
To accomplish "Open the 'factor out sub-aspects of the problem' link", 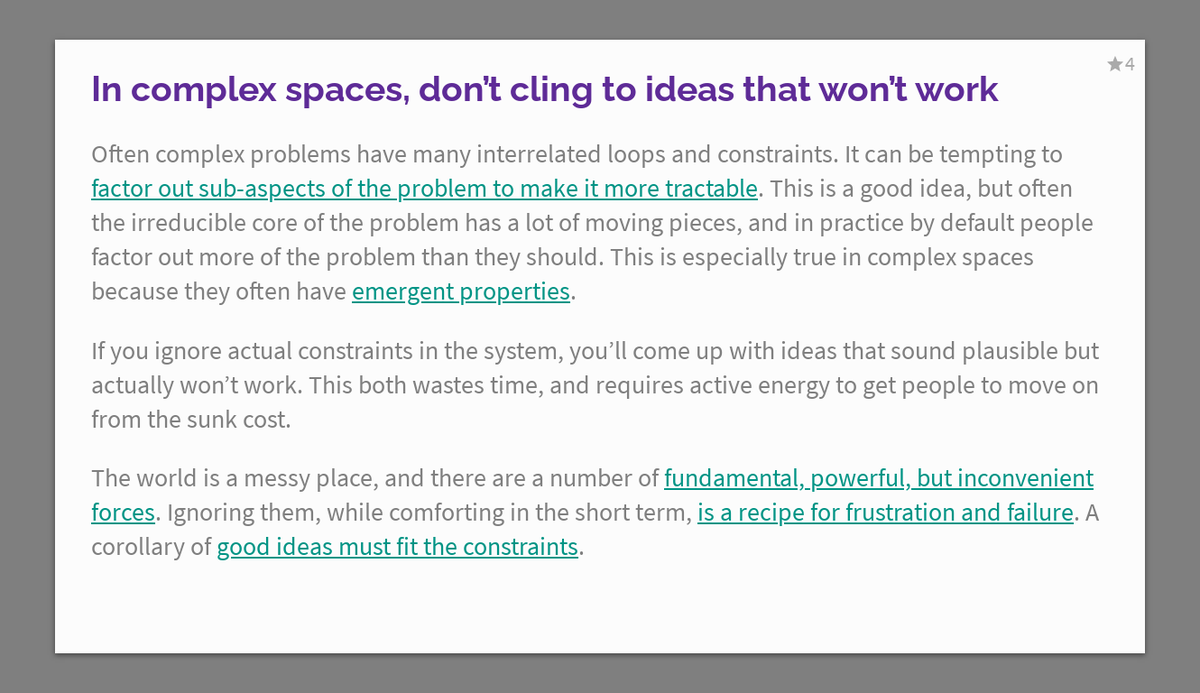I will point(425,188).
